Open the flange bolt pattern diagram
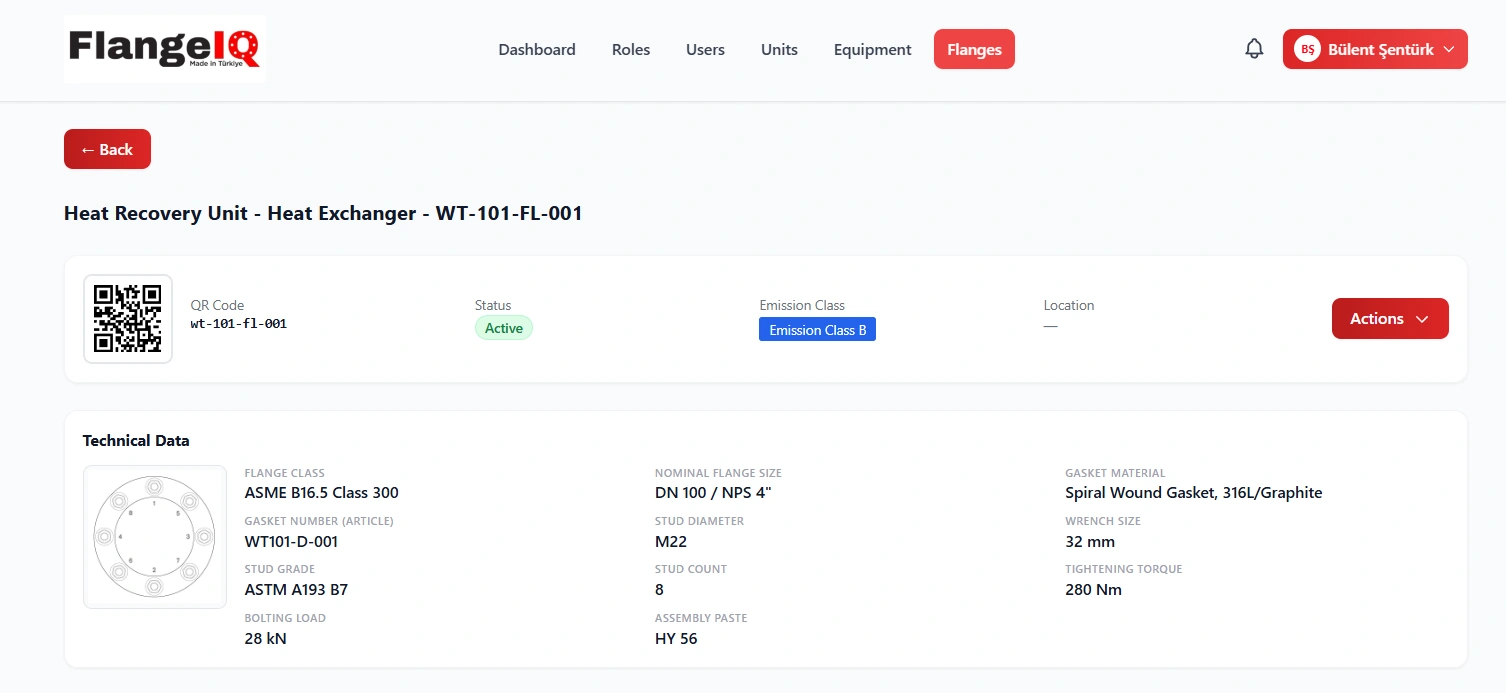 tap(155, 537)
